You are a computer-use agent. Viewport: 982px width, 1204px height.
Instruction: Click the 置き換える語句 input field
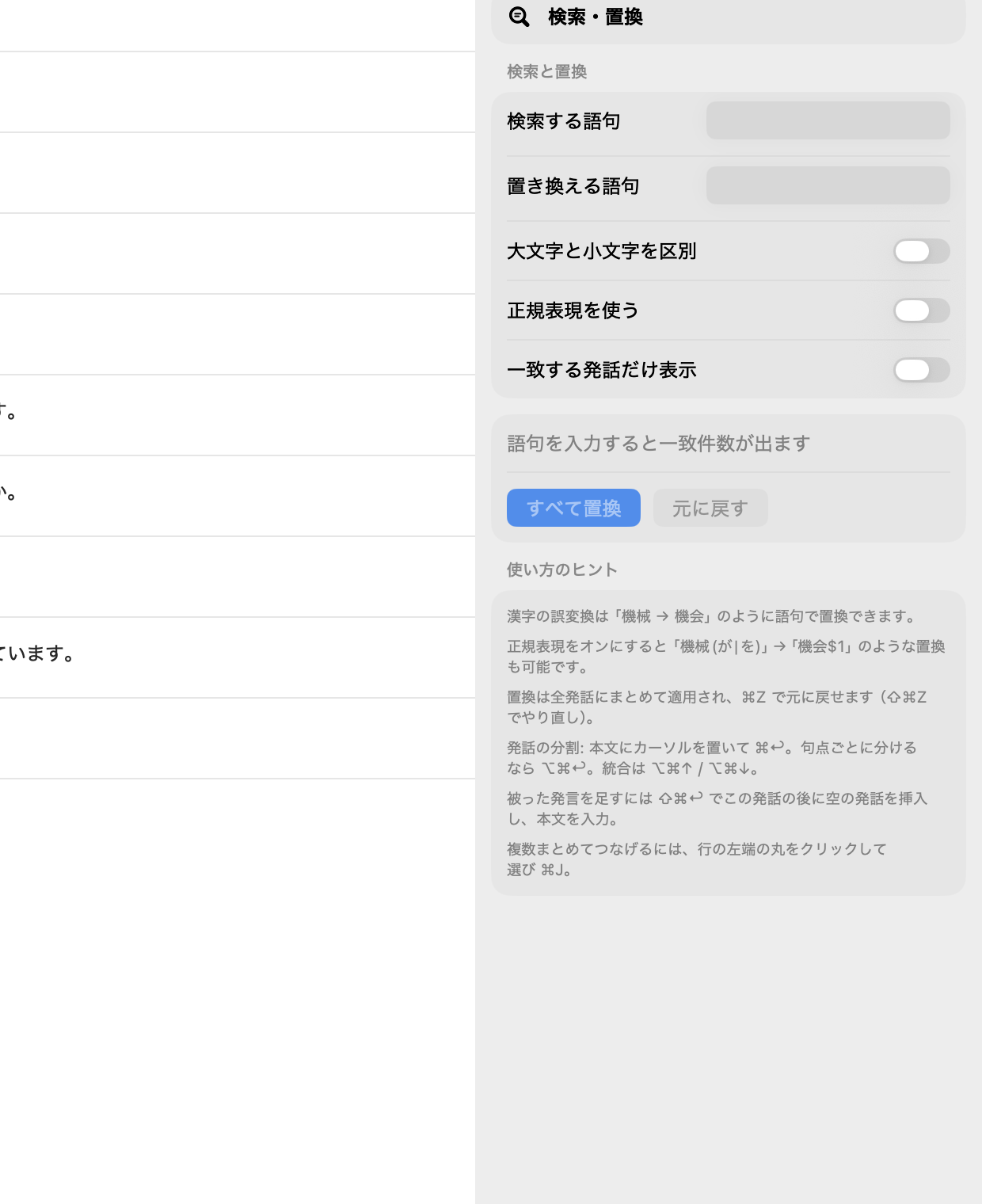(828, 185)
